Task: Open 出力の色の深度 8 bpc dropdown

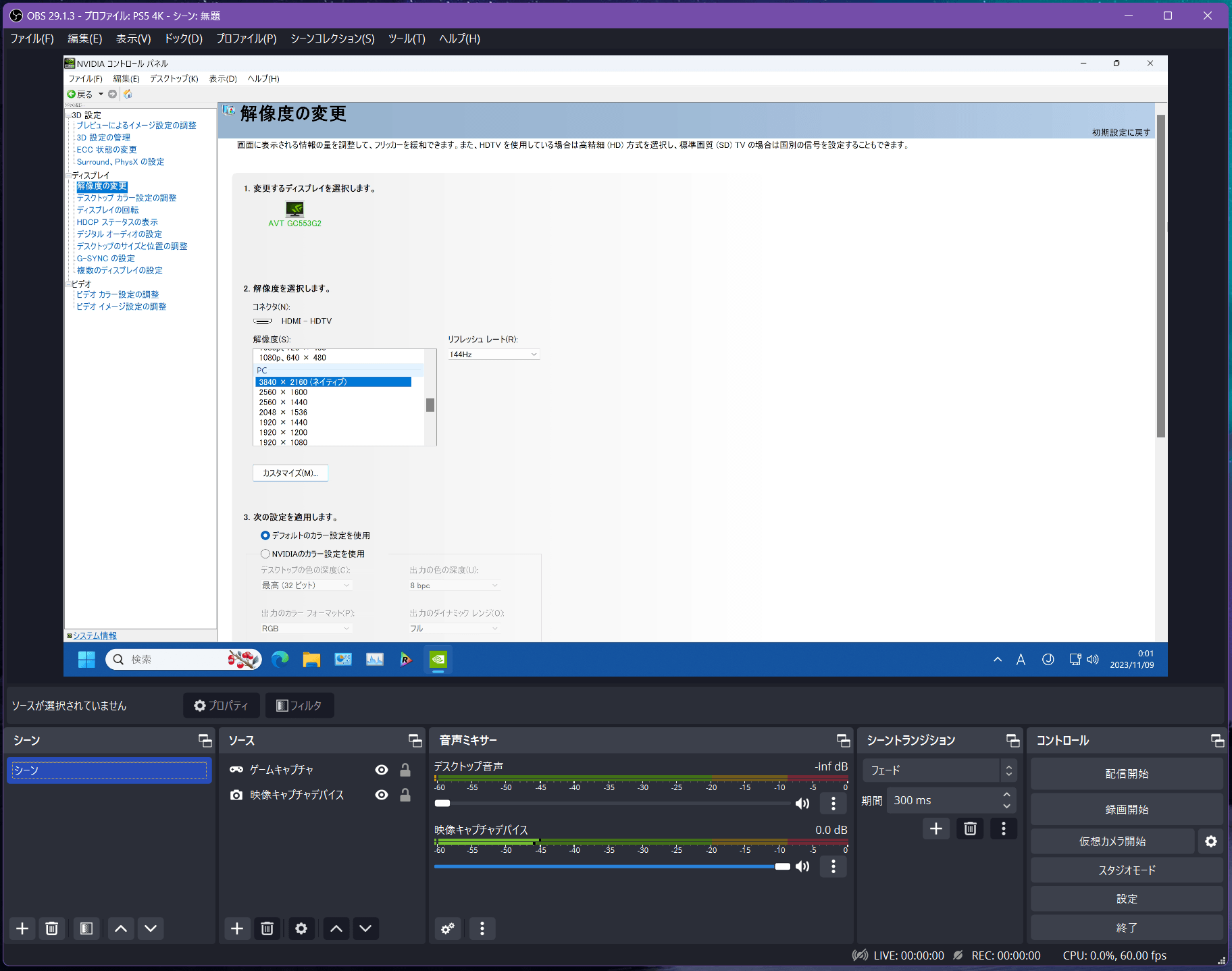Action: 455,585
